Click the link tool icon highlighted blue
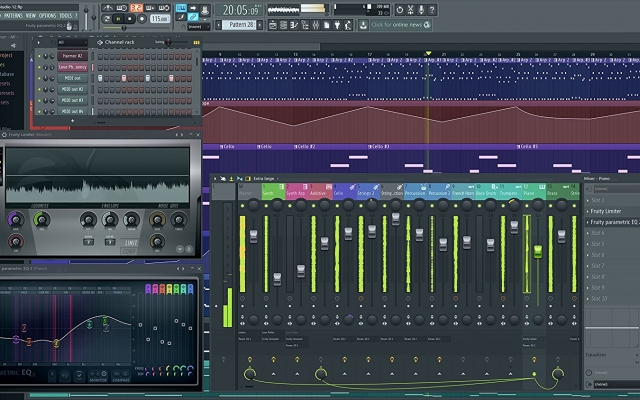 point(193,17)
